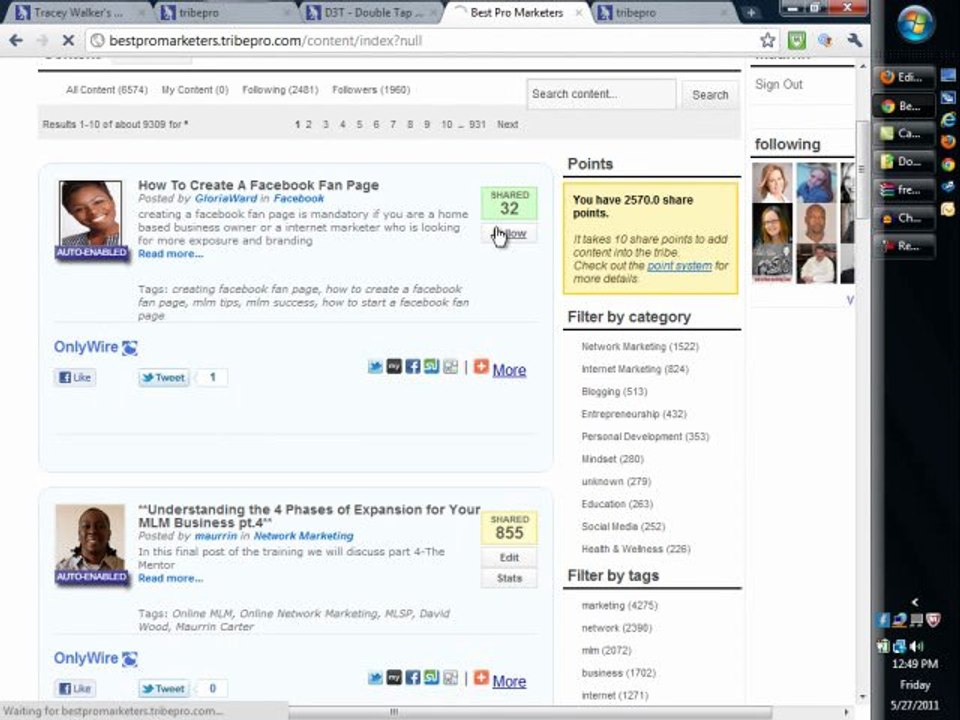This screenshot has height=720, width=960.
Task: Click the Edit button on the MLM post
Action: click(x=509, y=558)
